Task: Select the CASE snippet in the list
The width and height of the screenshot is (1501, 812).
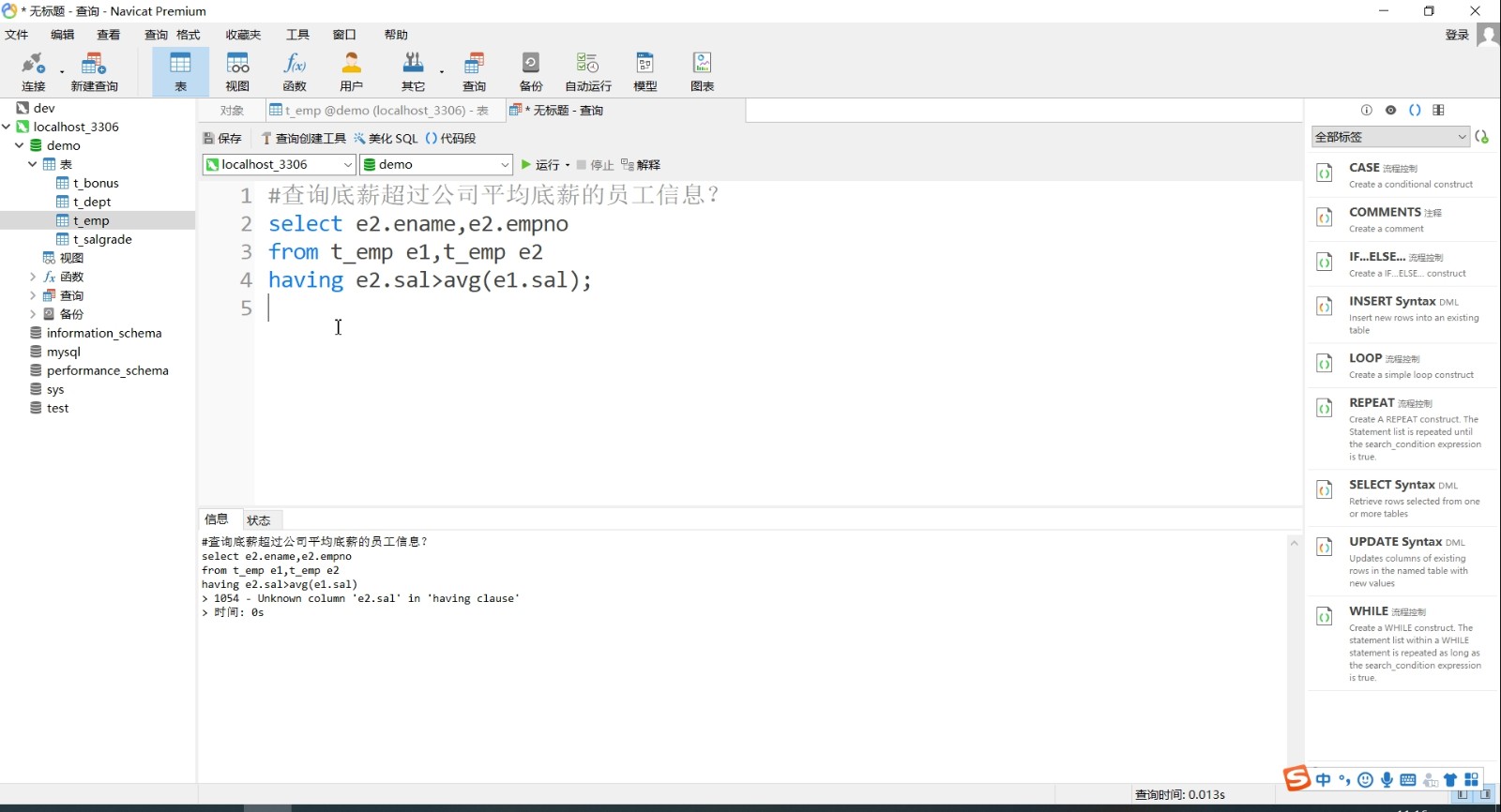Action: [1402, 174]
